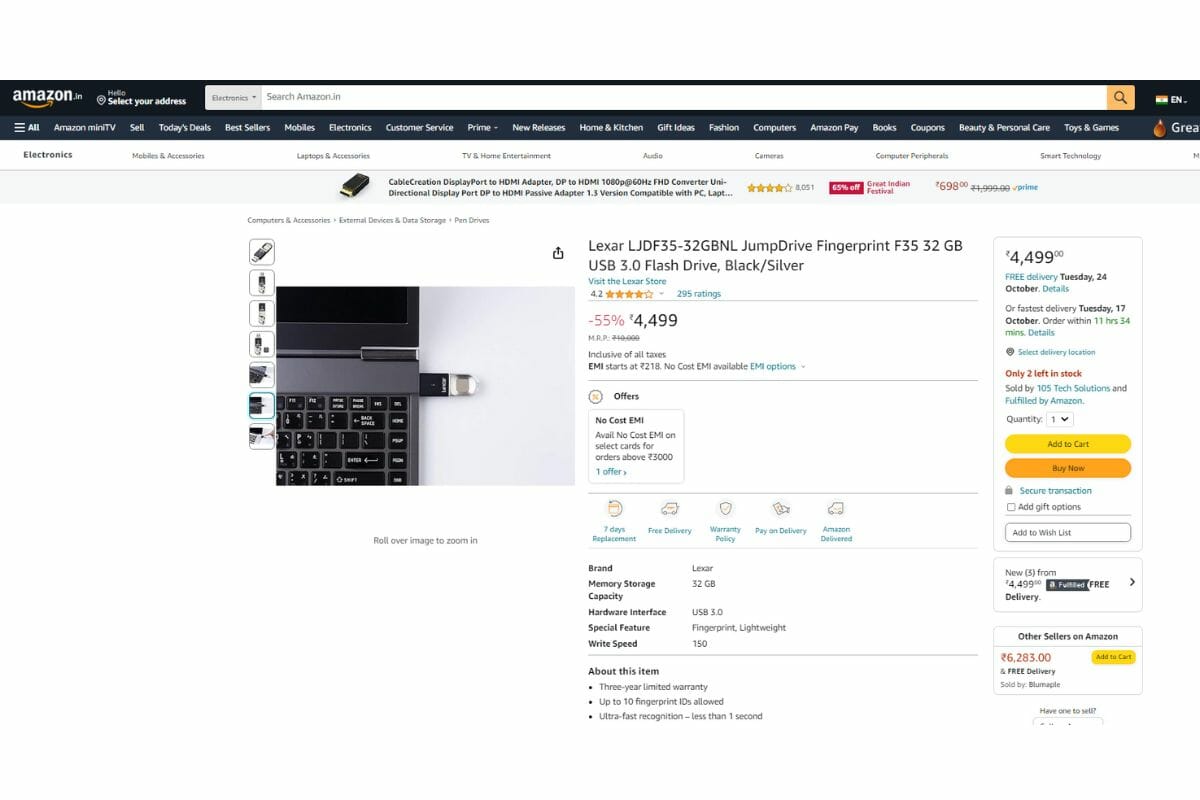Click the Free Delivery truck icon
1200x800 pixels.
tap(670, 509)
